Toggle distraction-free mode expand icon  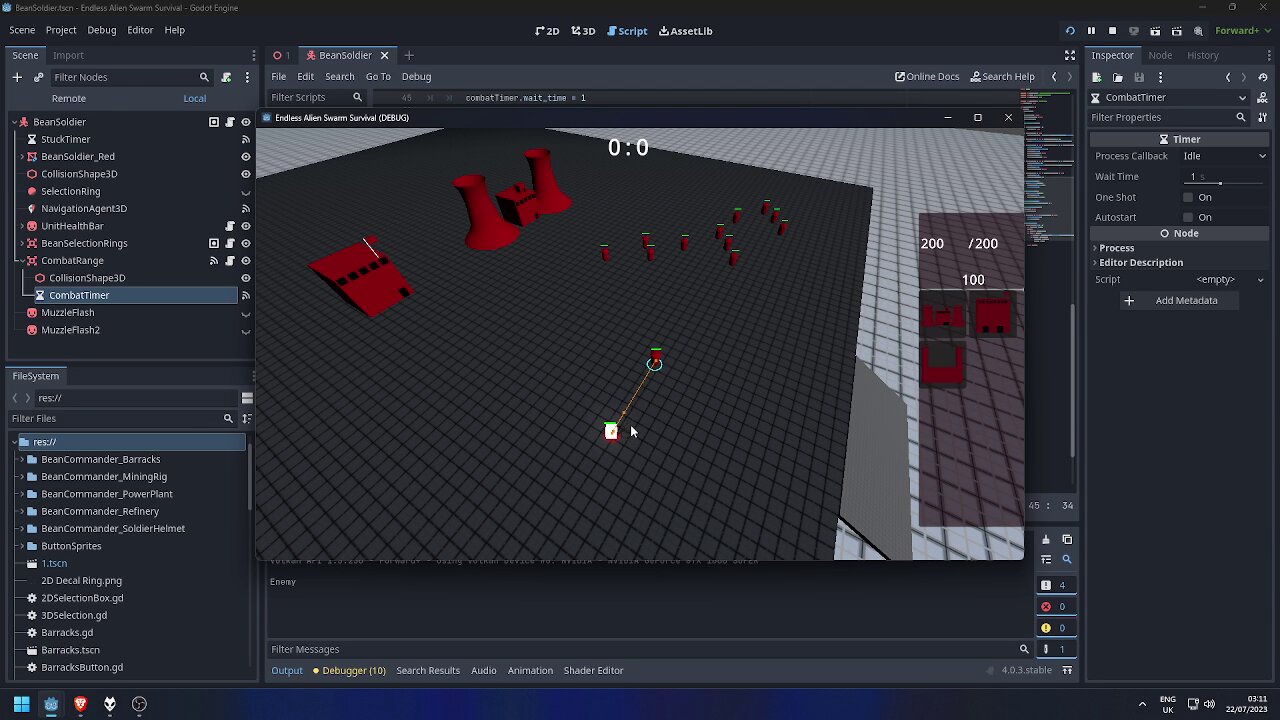(1070, 55)
